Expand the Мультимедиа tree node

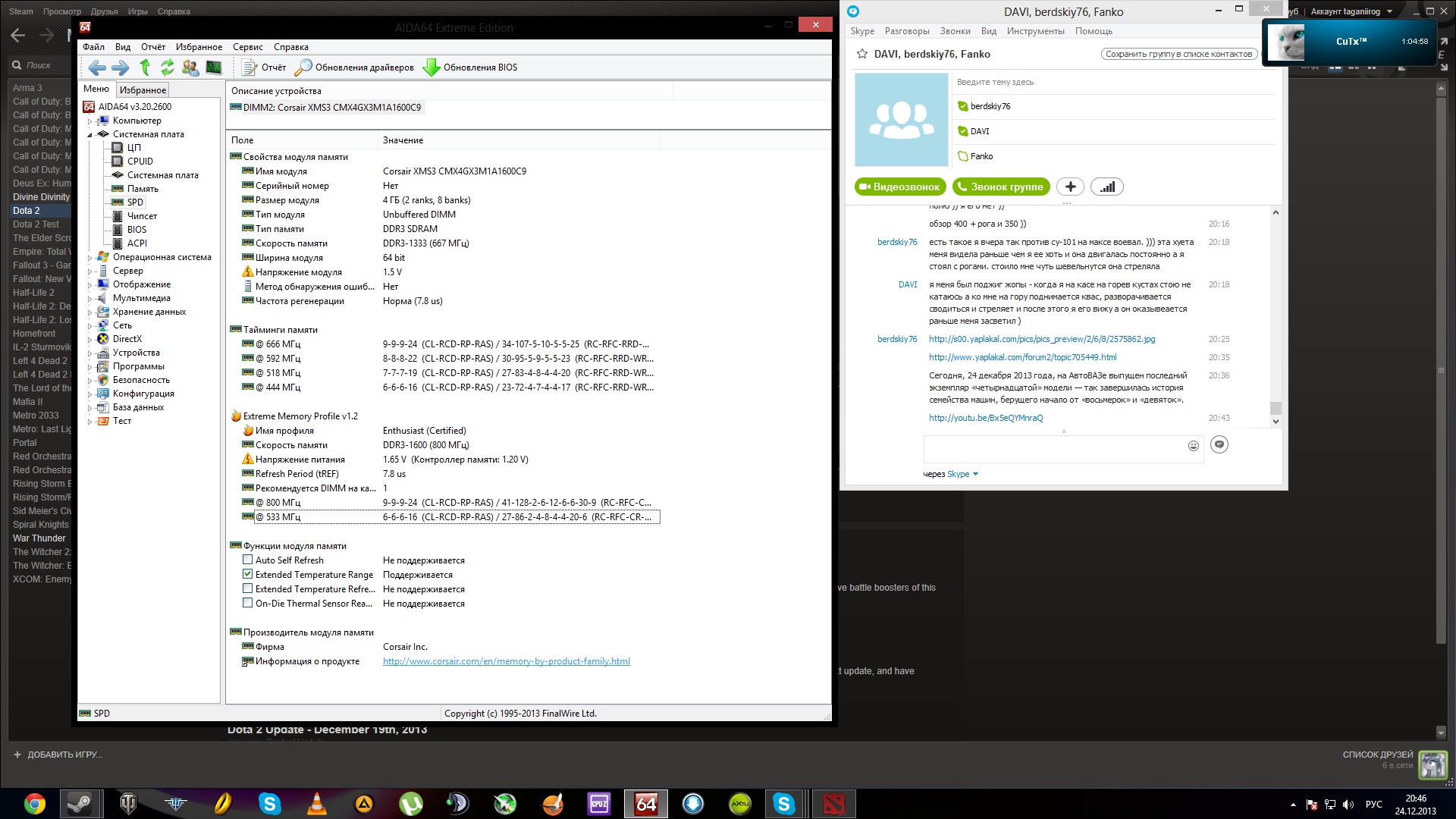[89, 299]
